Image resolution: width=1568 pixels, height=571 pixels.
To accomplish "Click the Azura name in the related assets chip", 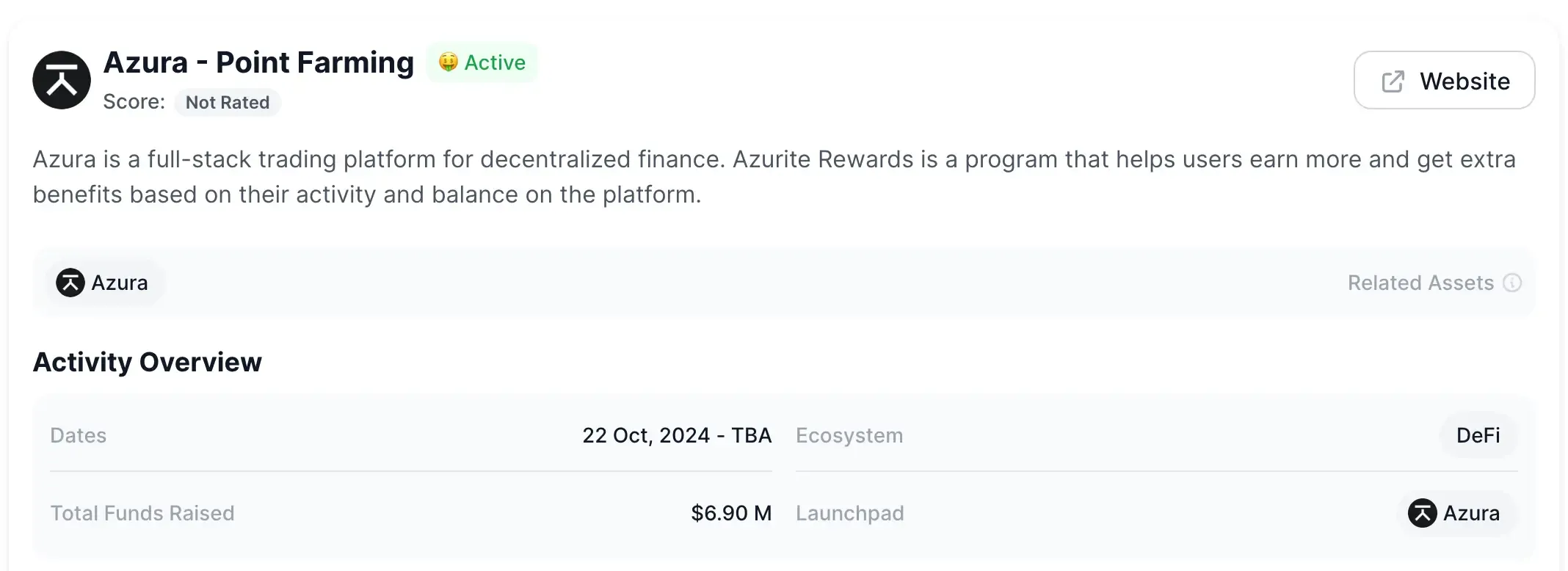I will 120,283.
